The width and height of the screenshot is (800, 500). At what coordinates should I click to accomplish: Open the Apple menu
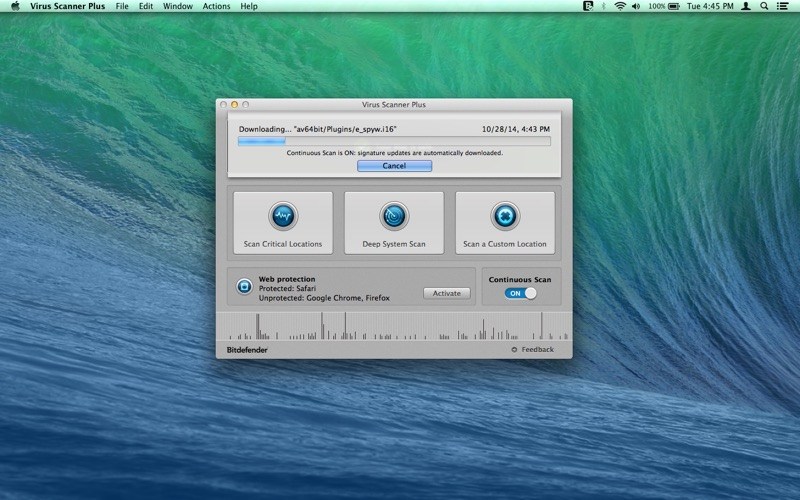click(14, 6)
